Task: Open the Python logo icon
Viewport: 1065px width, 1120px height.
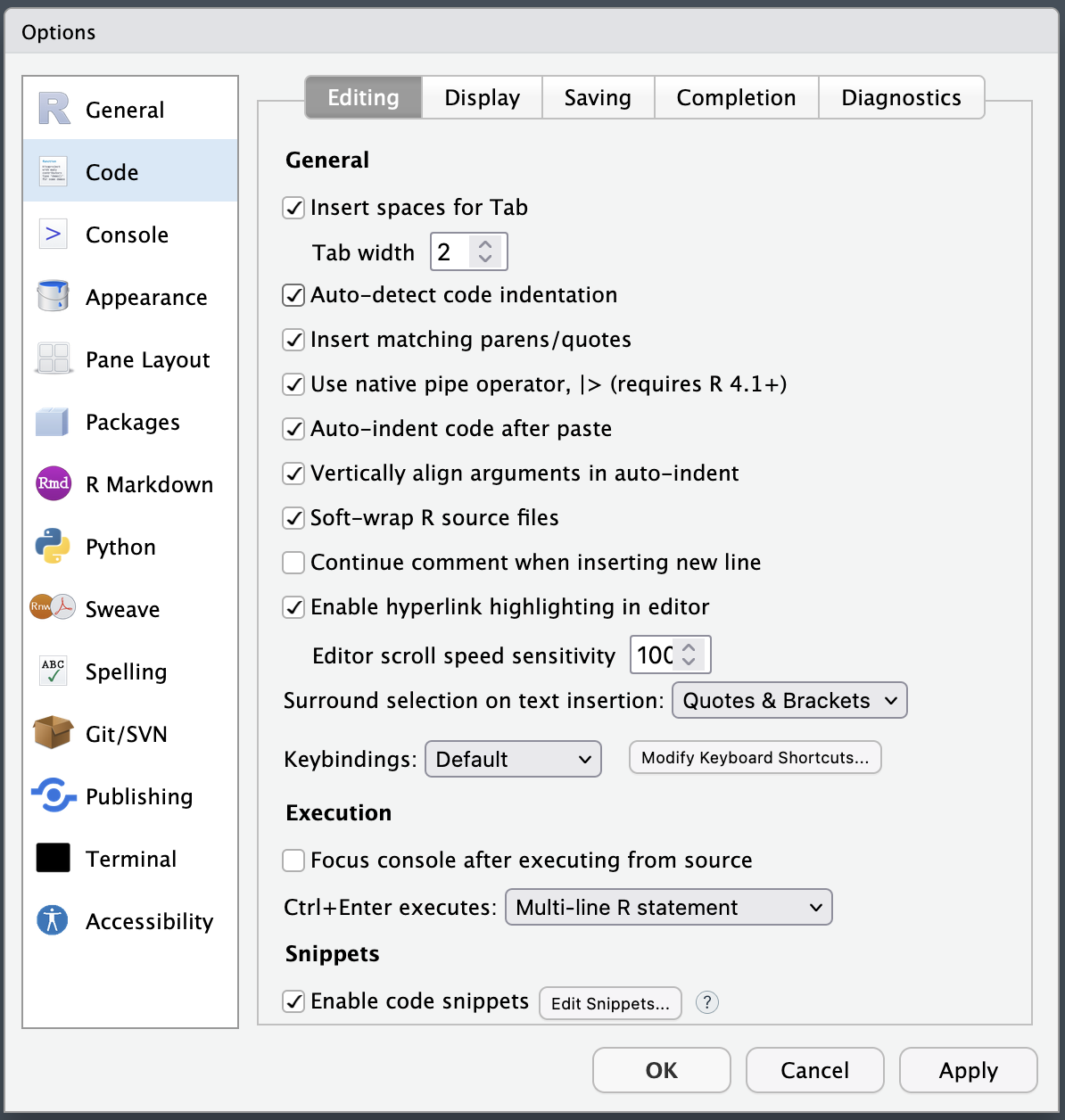Action: [x=53, y=546]
